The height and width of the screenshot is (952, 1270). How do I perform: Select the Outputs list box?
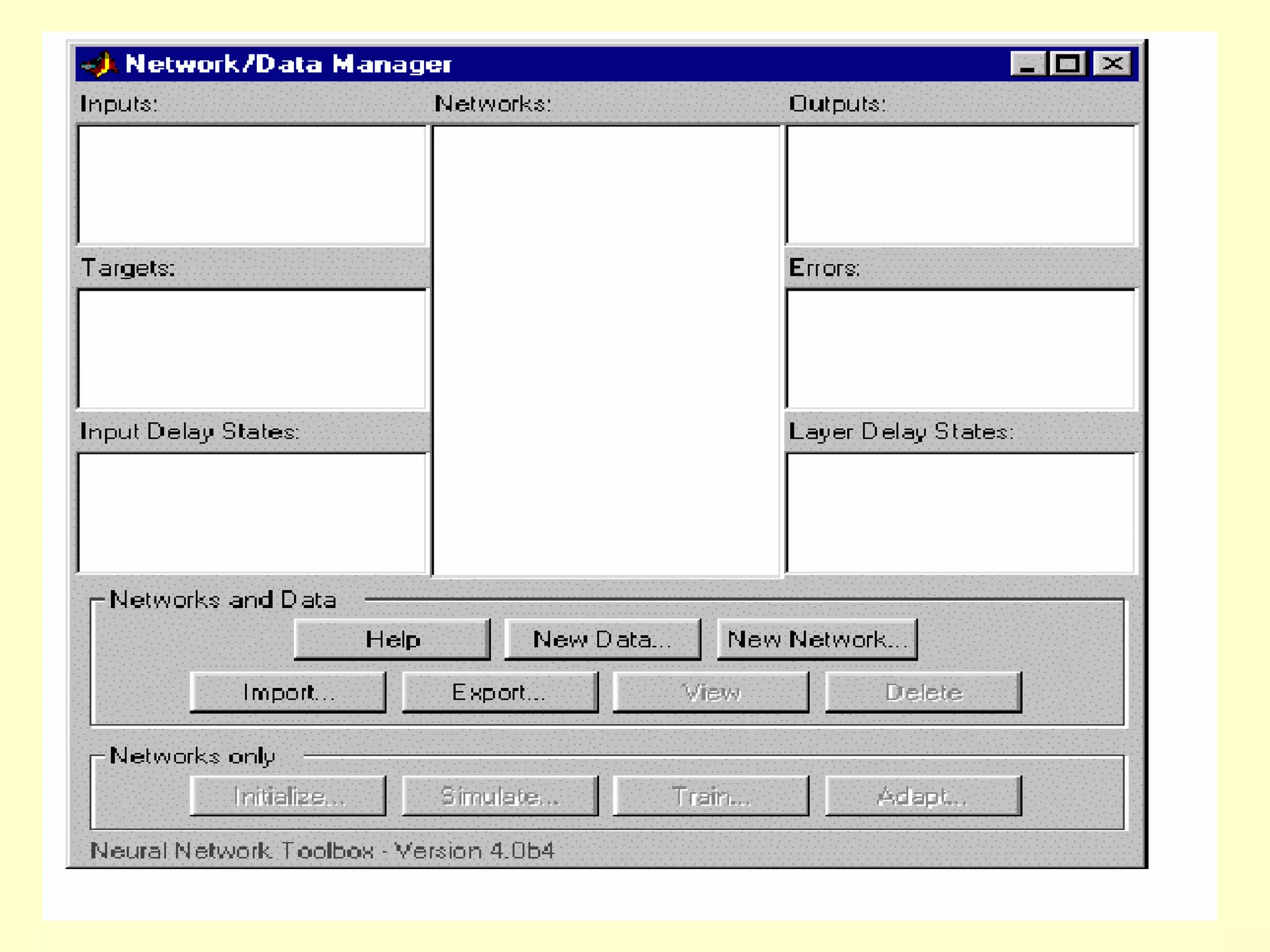(x=961, y=185)
